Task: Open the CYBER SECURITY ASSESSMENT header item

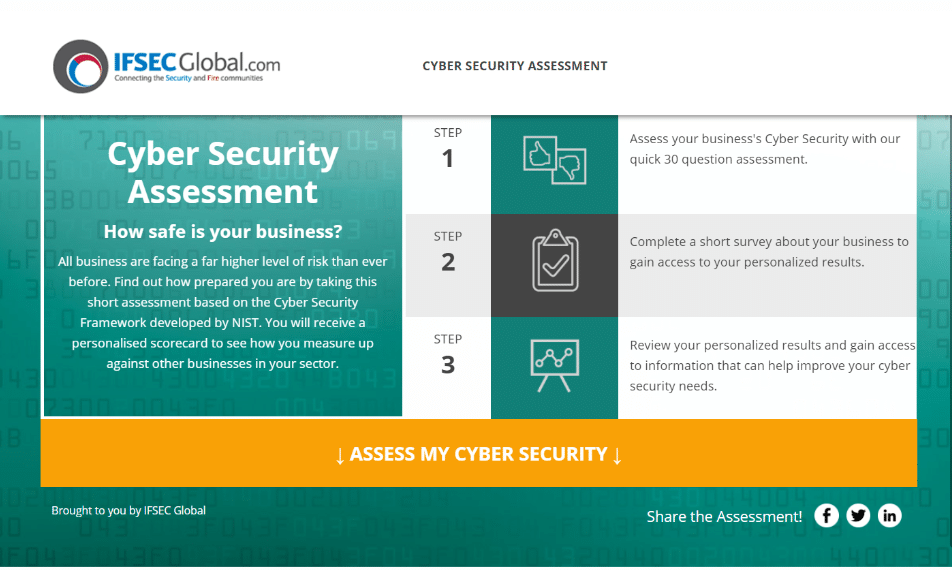Action: [x=515, y=66]
